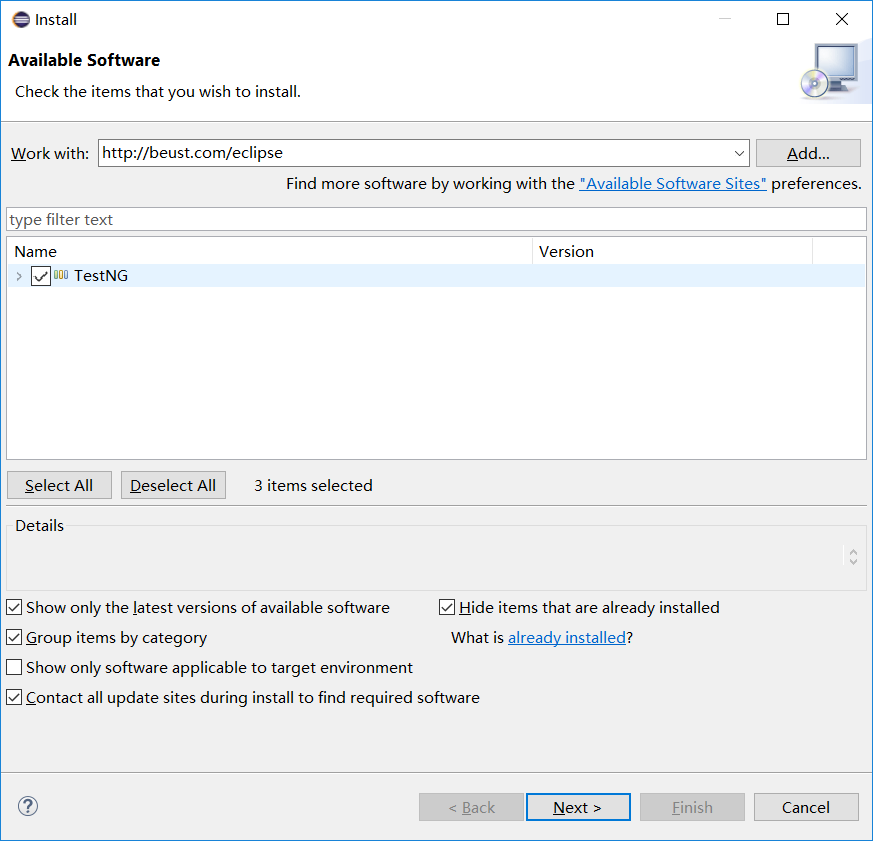Viewport: 873px width, 841px height.
Task: Click the Deselect All button
Action: (173, 485)
